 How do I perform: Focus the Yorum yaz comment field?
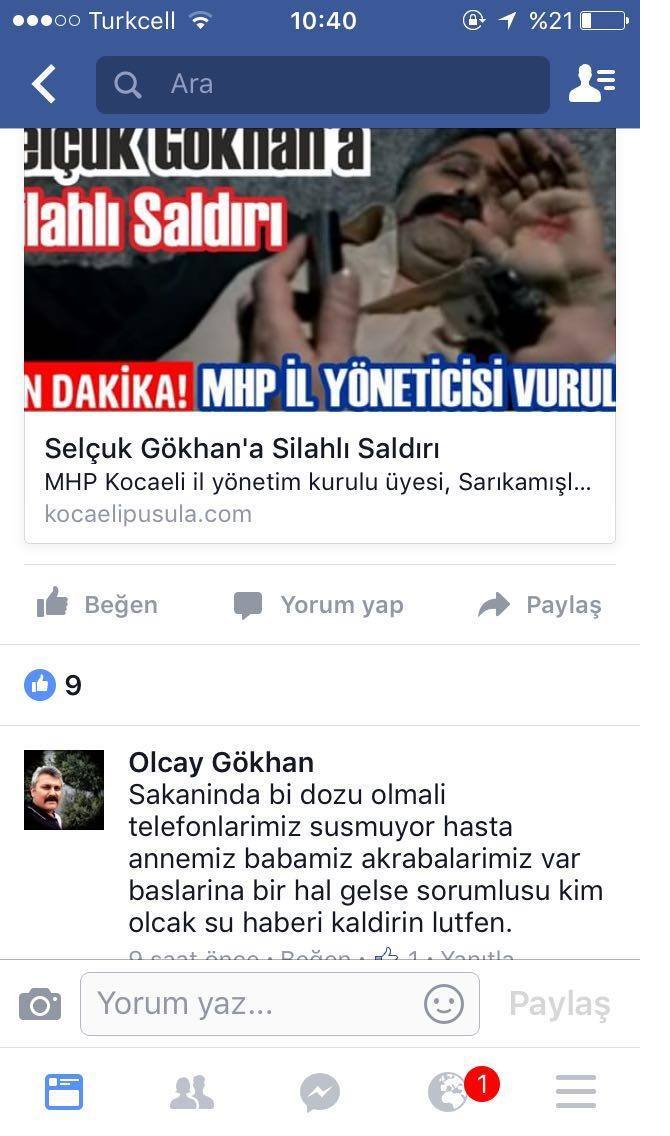[x=280, y=1004]
